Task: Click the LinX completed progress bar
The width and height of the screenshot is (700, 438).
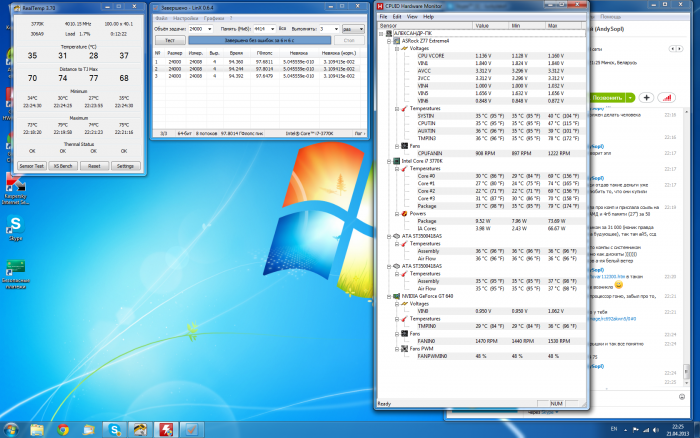Action: 259,40
